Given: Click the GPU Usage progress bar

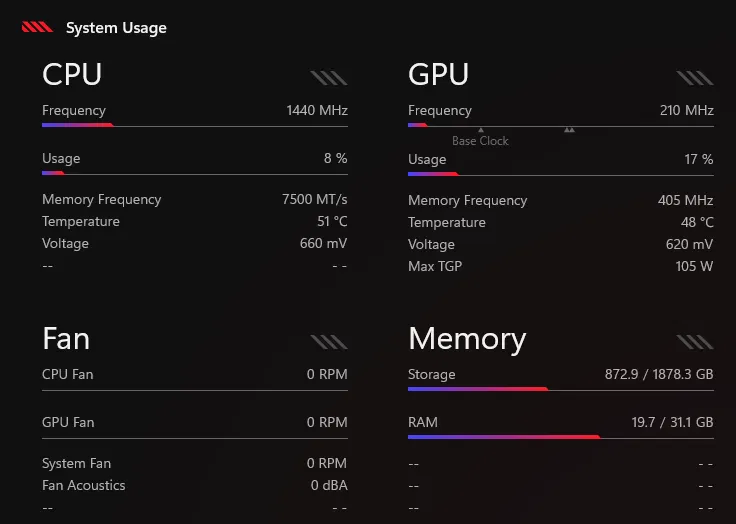Looking at the screenshot, I should [x=561, y=174].
